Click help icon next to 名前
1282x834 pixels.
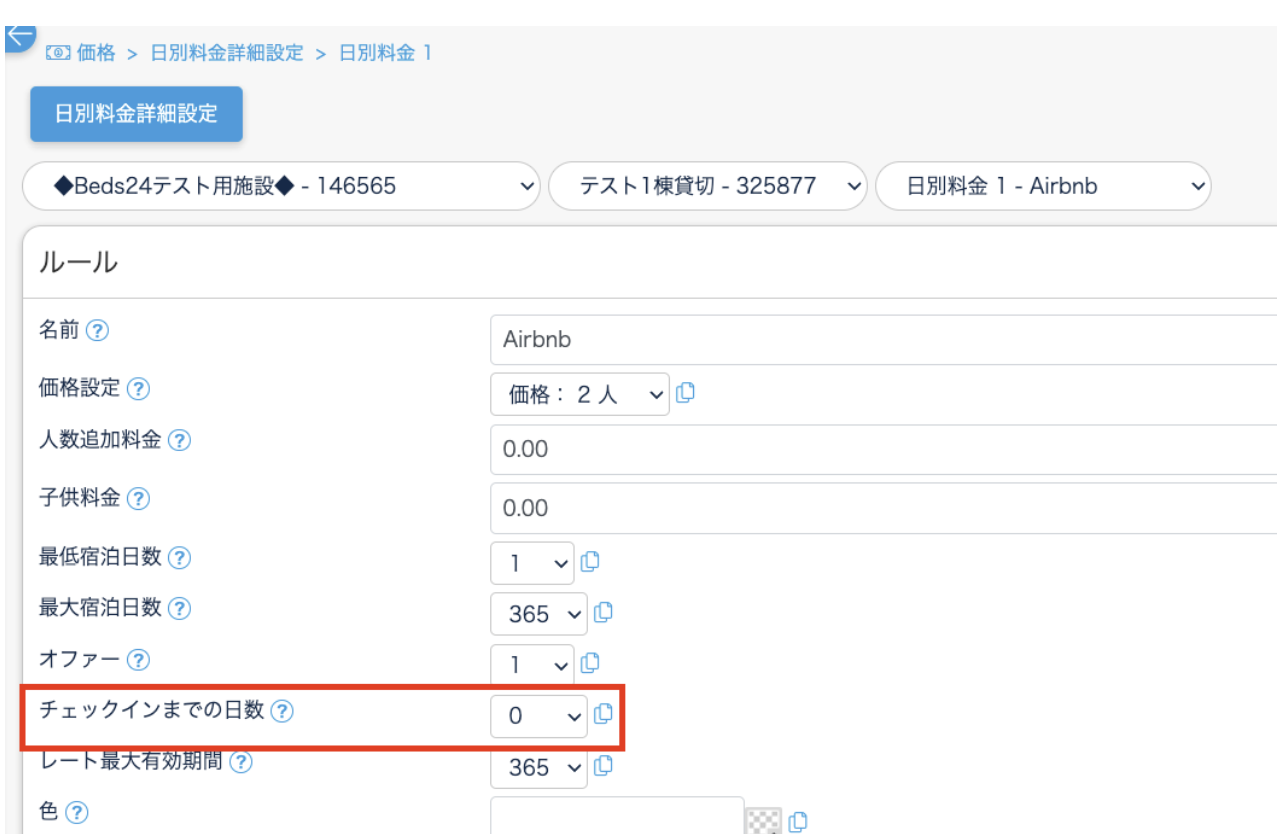click(97, 331)
